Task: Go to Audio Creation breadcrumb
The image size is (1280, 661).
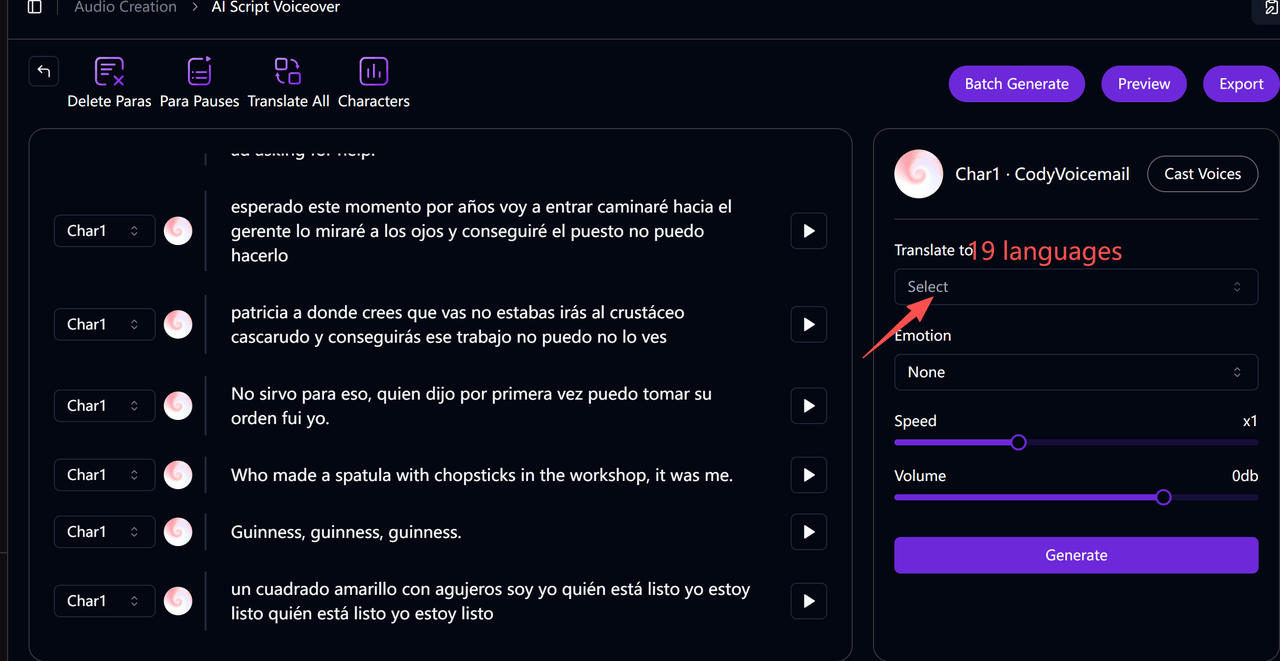Action: click(125, 7)
